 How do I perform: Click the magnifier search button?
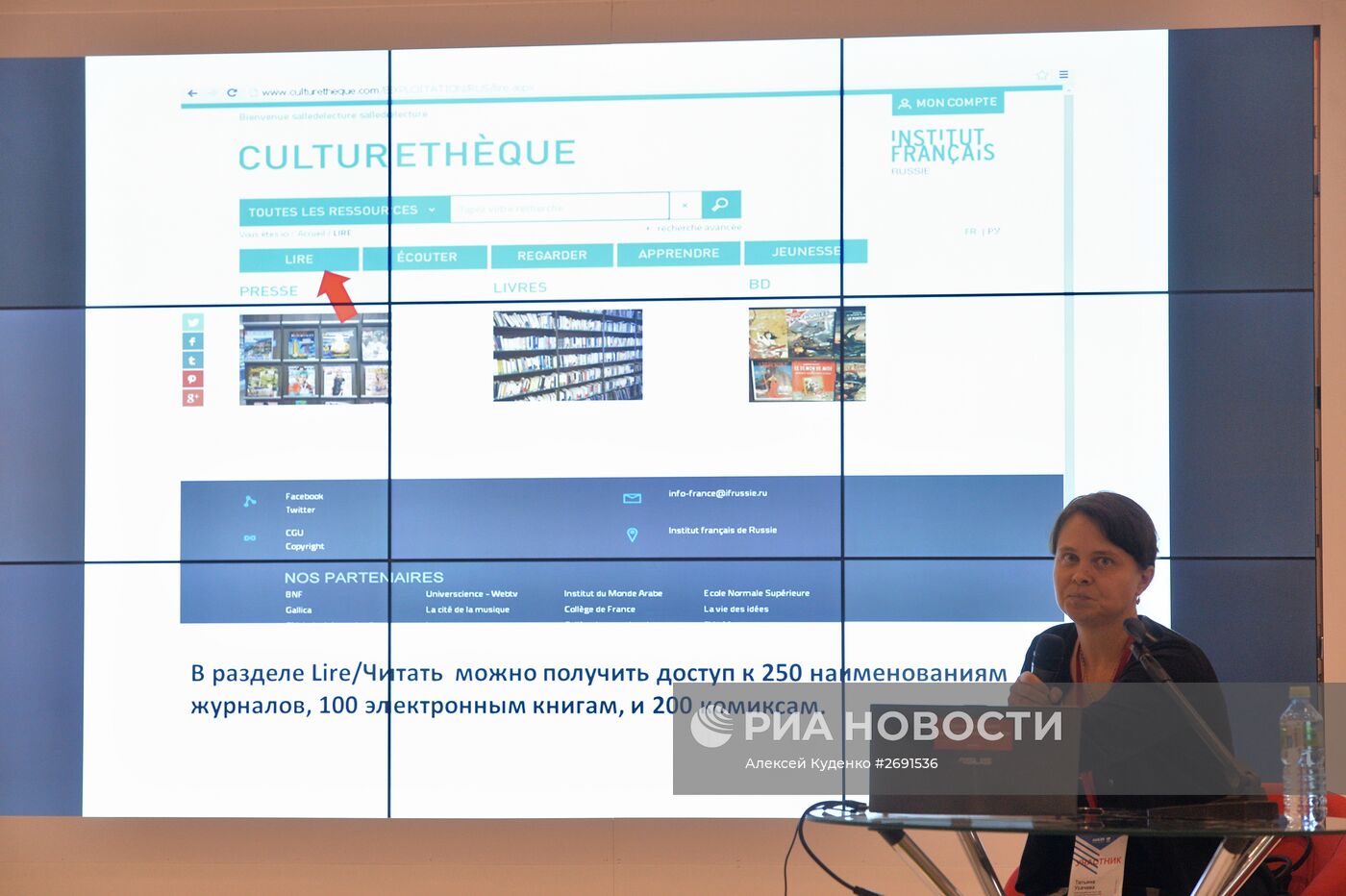[x=721, y=204]
